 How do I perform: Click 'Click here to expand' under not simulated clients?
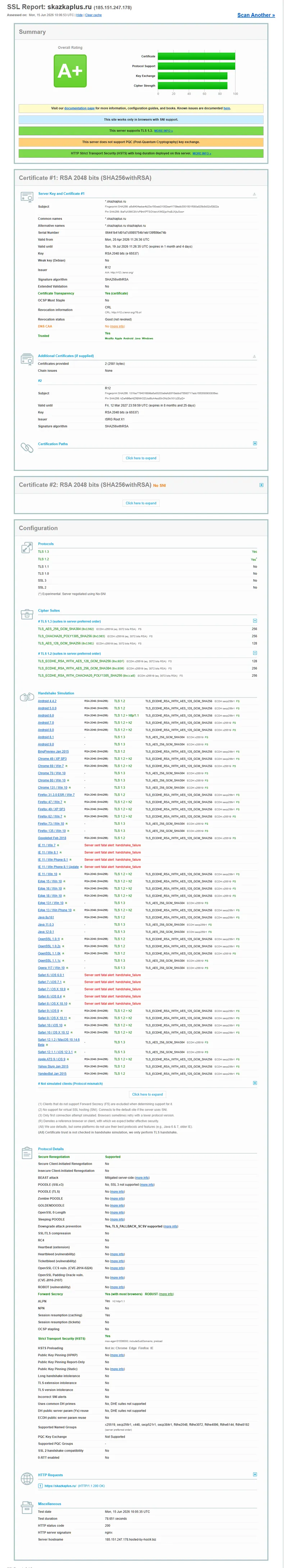coord(147,1095)
